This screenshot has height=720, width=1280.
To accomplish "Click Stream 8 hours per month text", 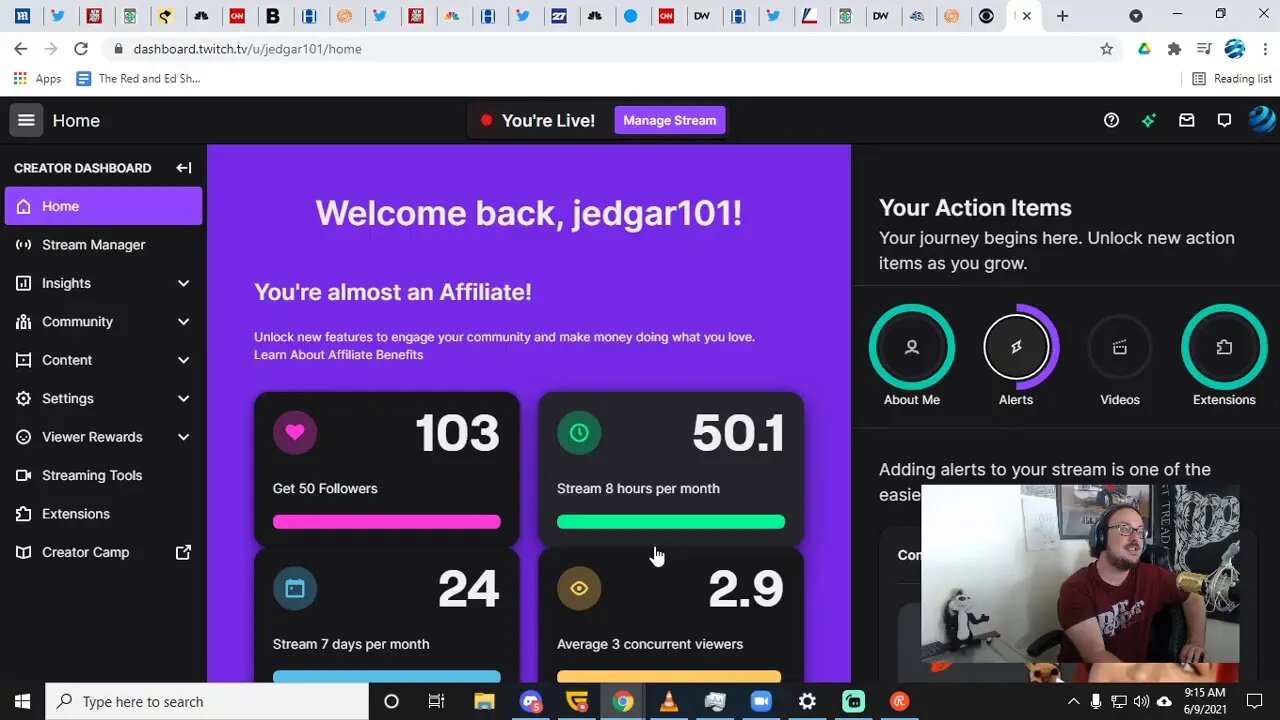I will click(638, 488).
